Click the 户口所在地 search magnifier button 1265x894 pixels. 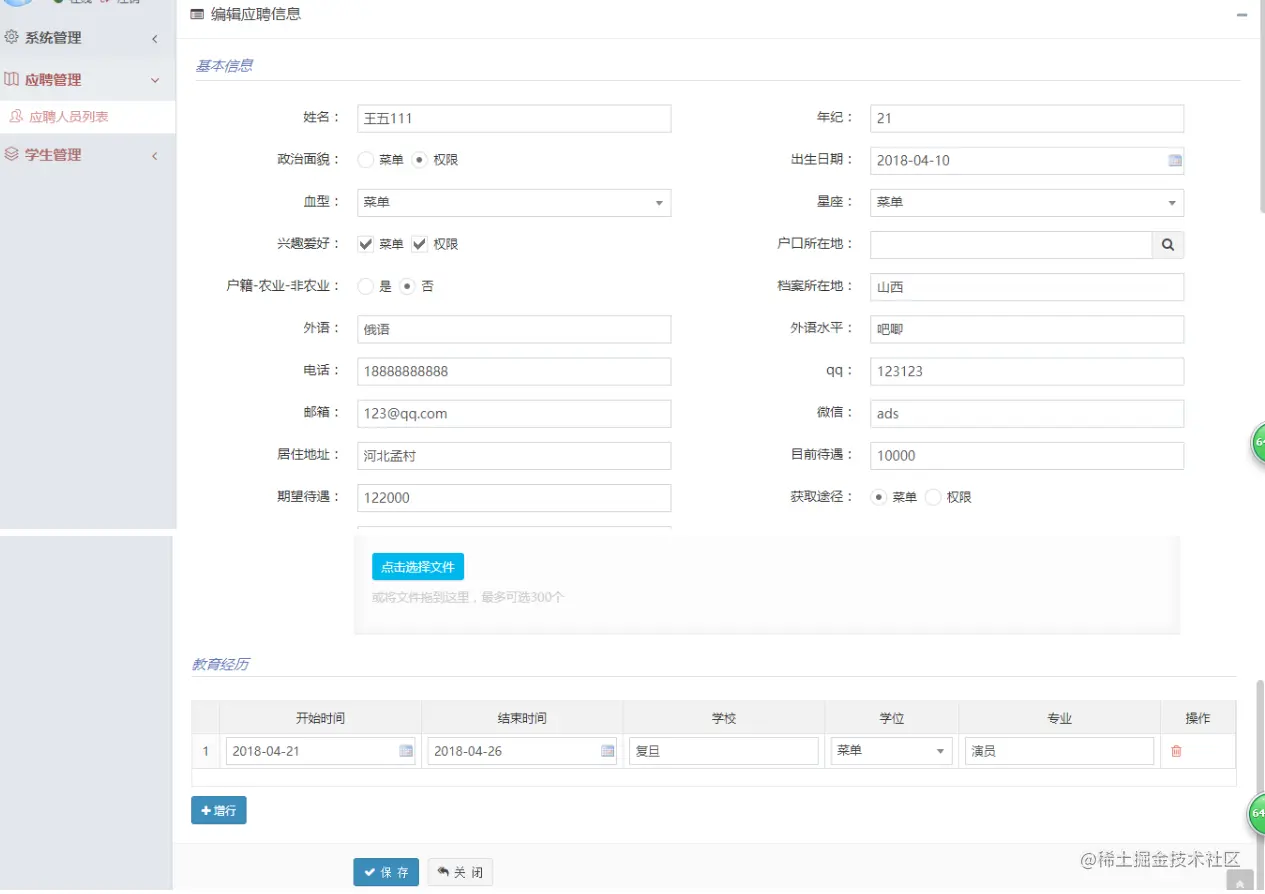(1168, 245)
